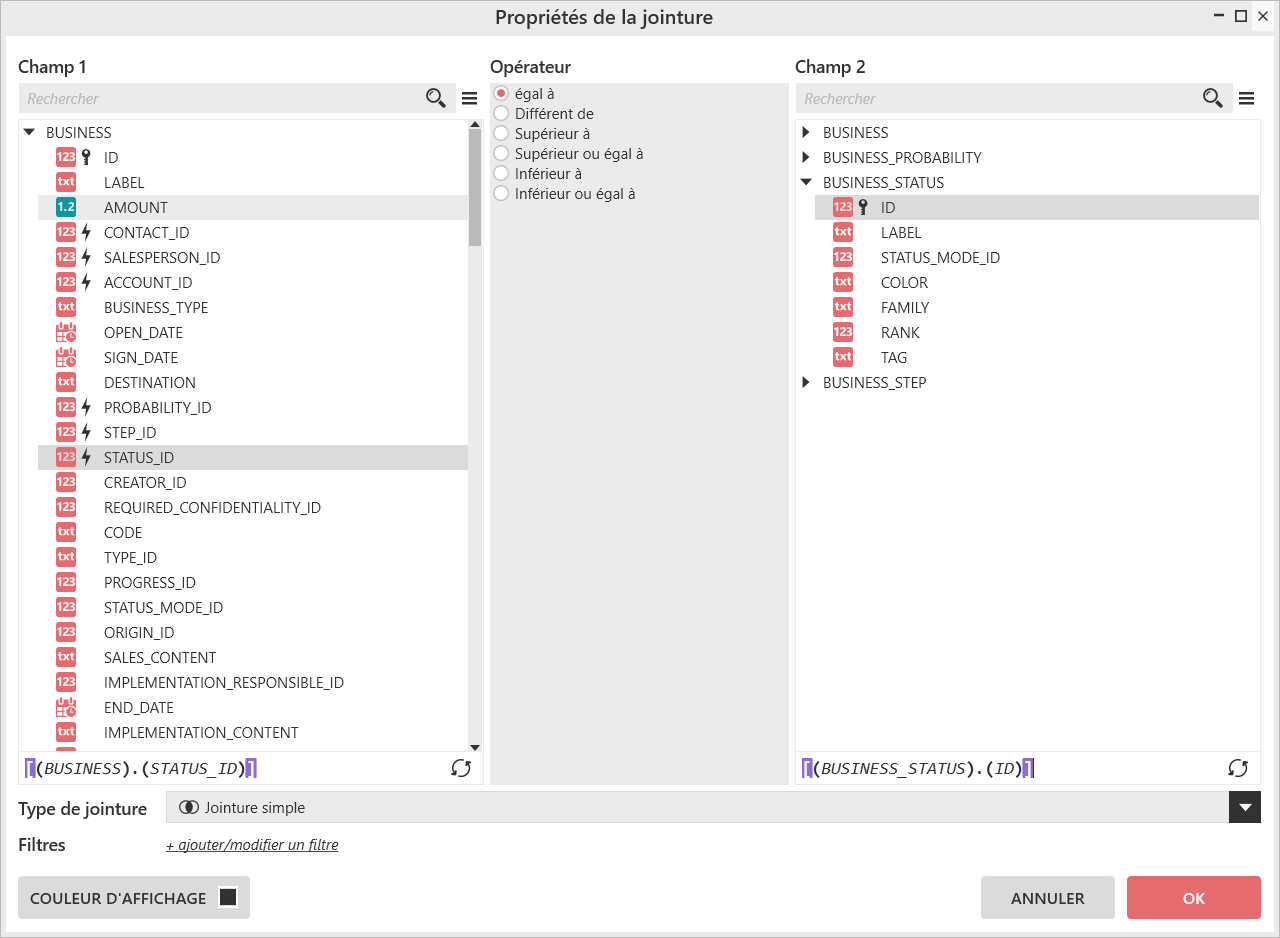Screen dimensions: 1280x938
Task: Collapse the BUSINESS tree in Champ 1
Action: coord(29,133)
